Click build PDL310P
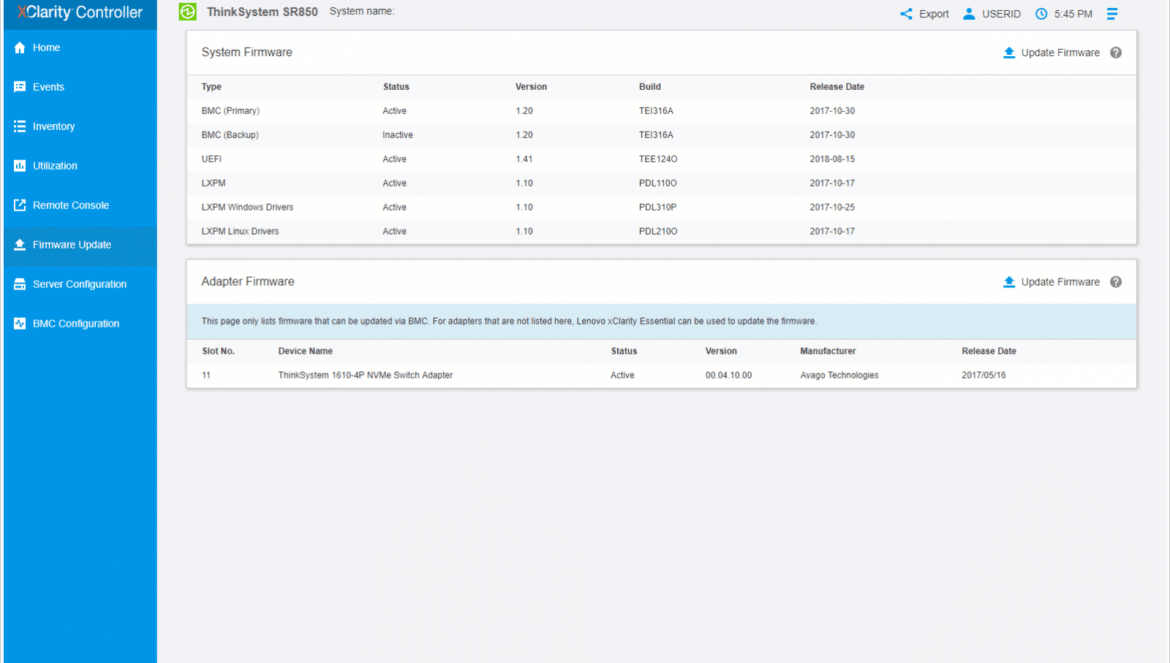1170x663 pixels. (657, 207)
